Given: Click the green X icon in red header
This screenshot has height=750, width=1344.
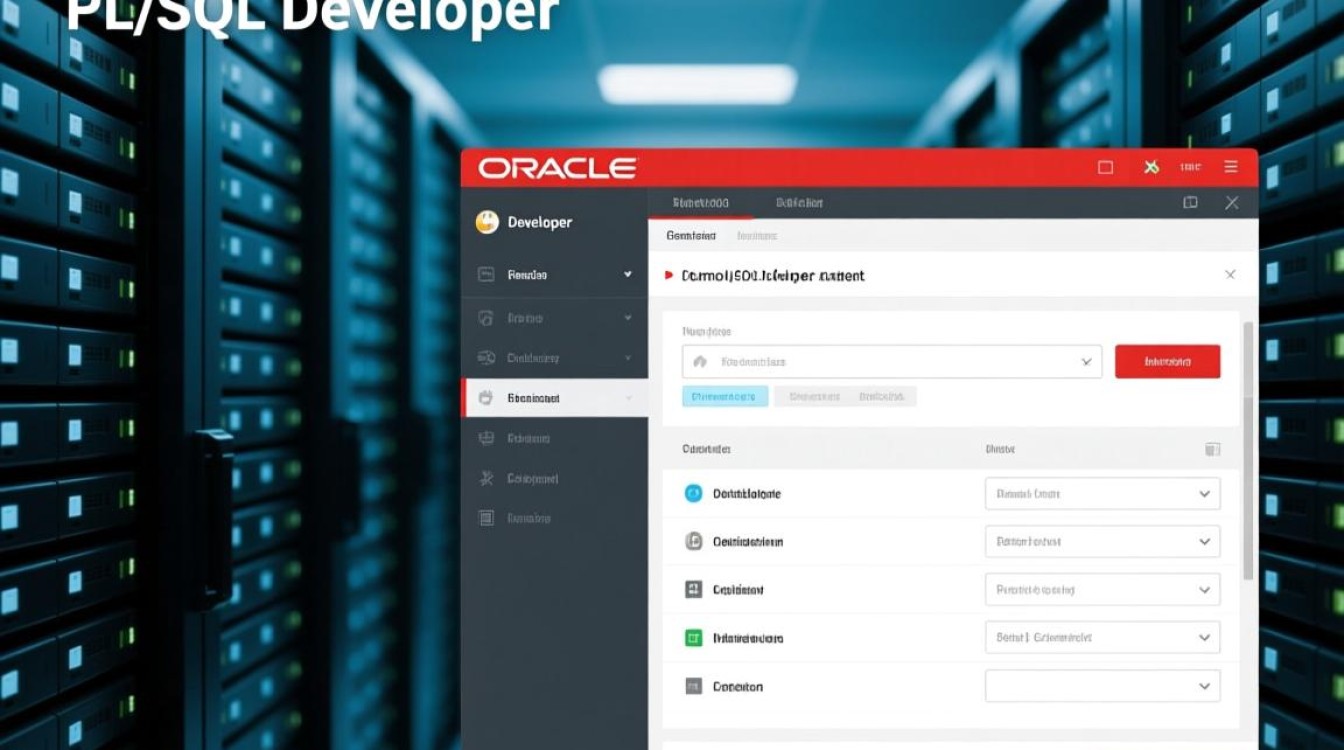Looking at the screenshot, I should (1151, 167).
